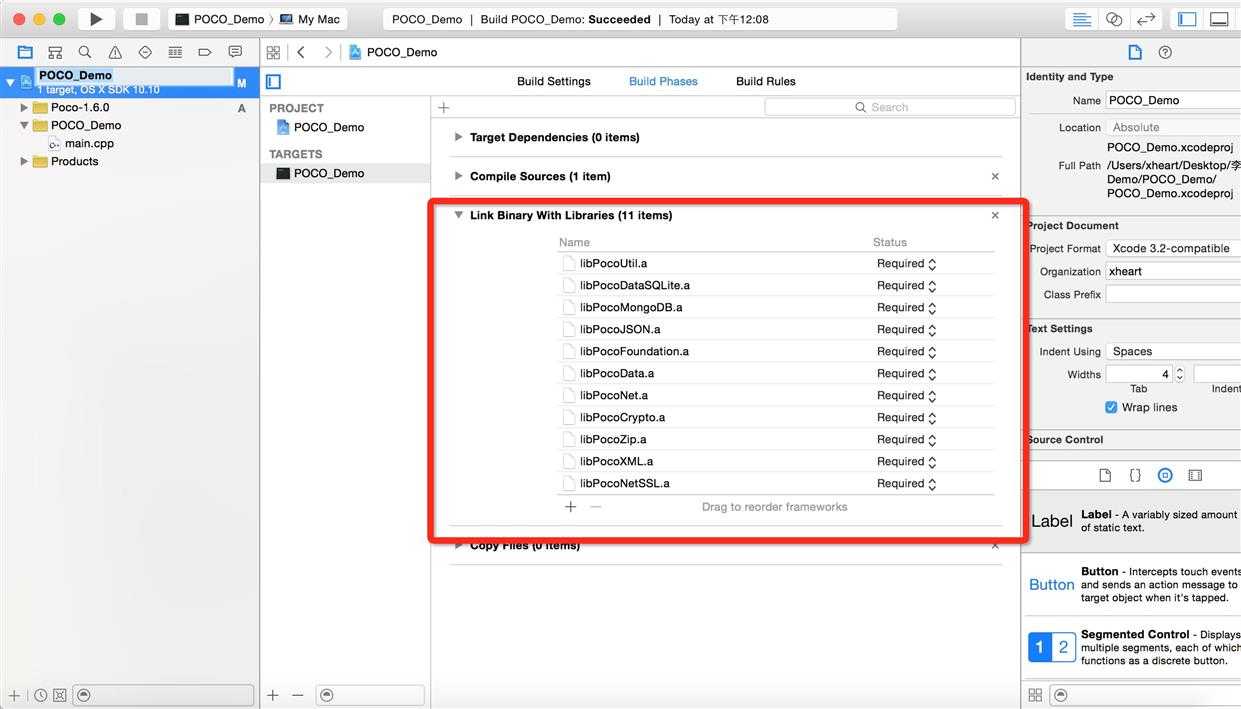This screenshot has height=709, width=1241.
Task: Expand Target Dependencies section
Action: (458, 137)
